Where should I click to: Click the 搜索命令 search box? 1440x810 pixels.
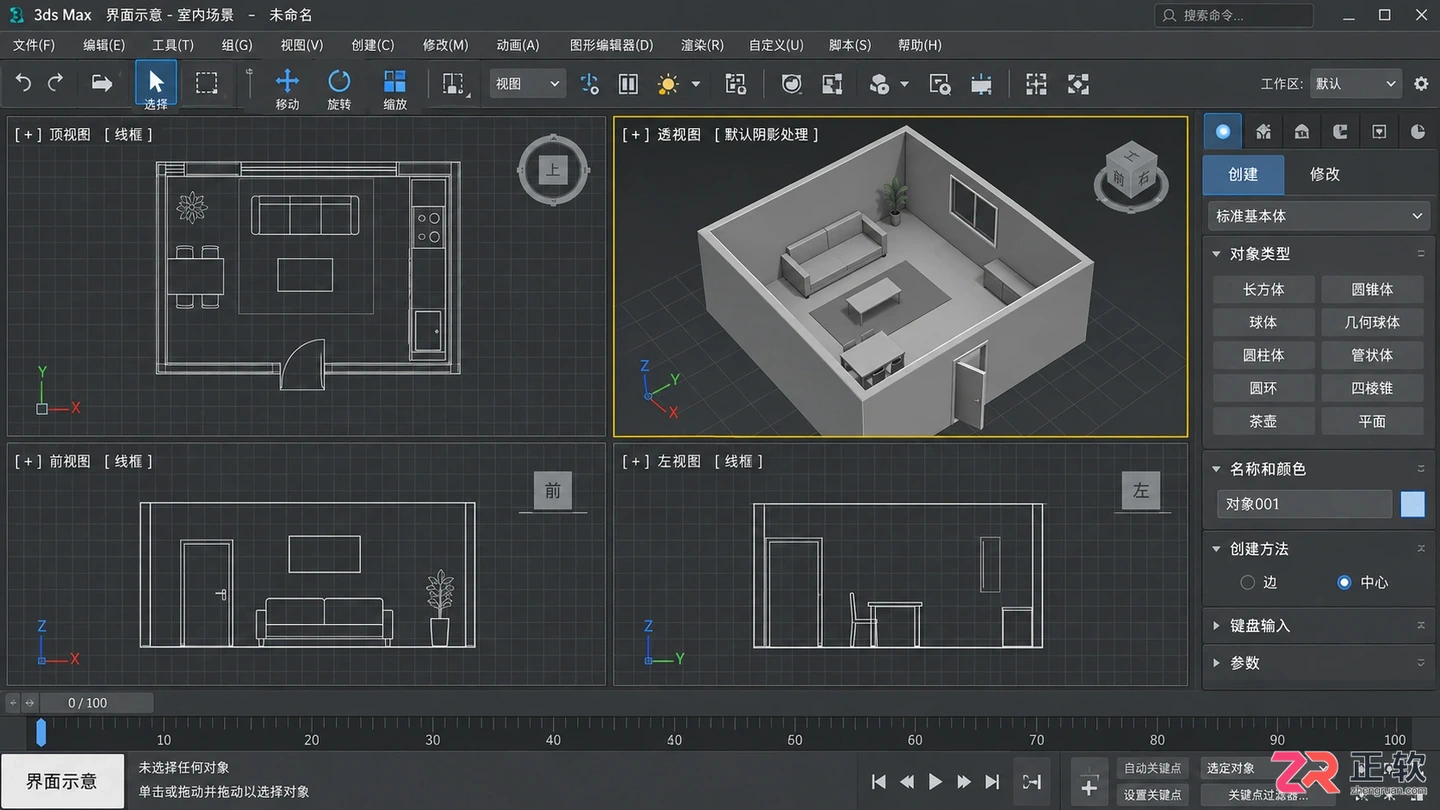[x=1234, y=15]
